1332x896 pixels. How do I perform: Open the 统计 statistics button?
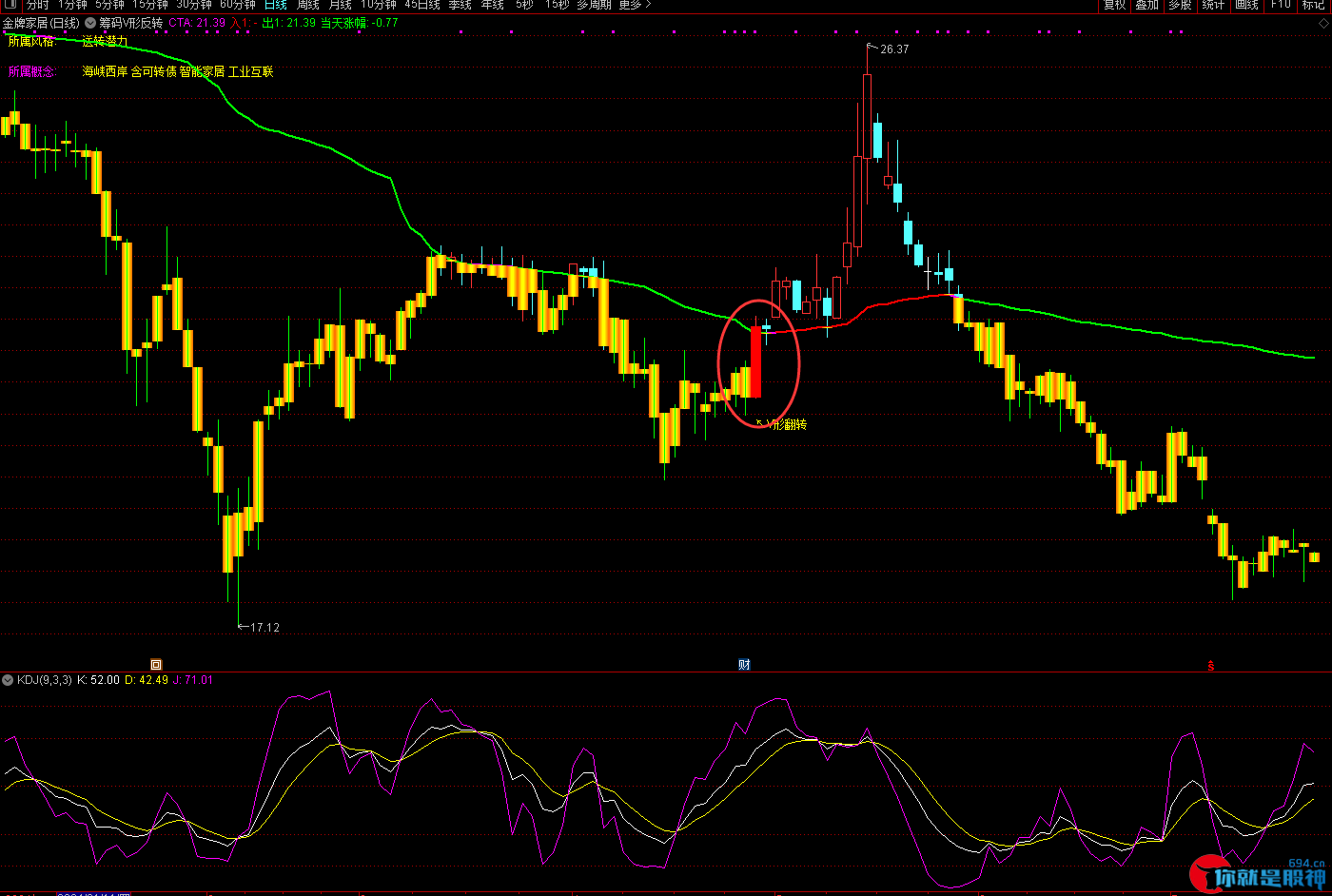pyautogui.click(x=1214, y=5)
